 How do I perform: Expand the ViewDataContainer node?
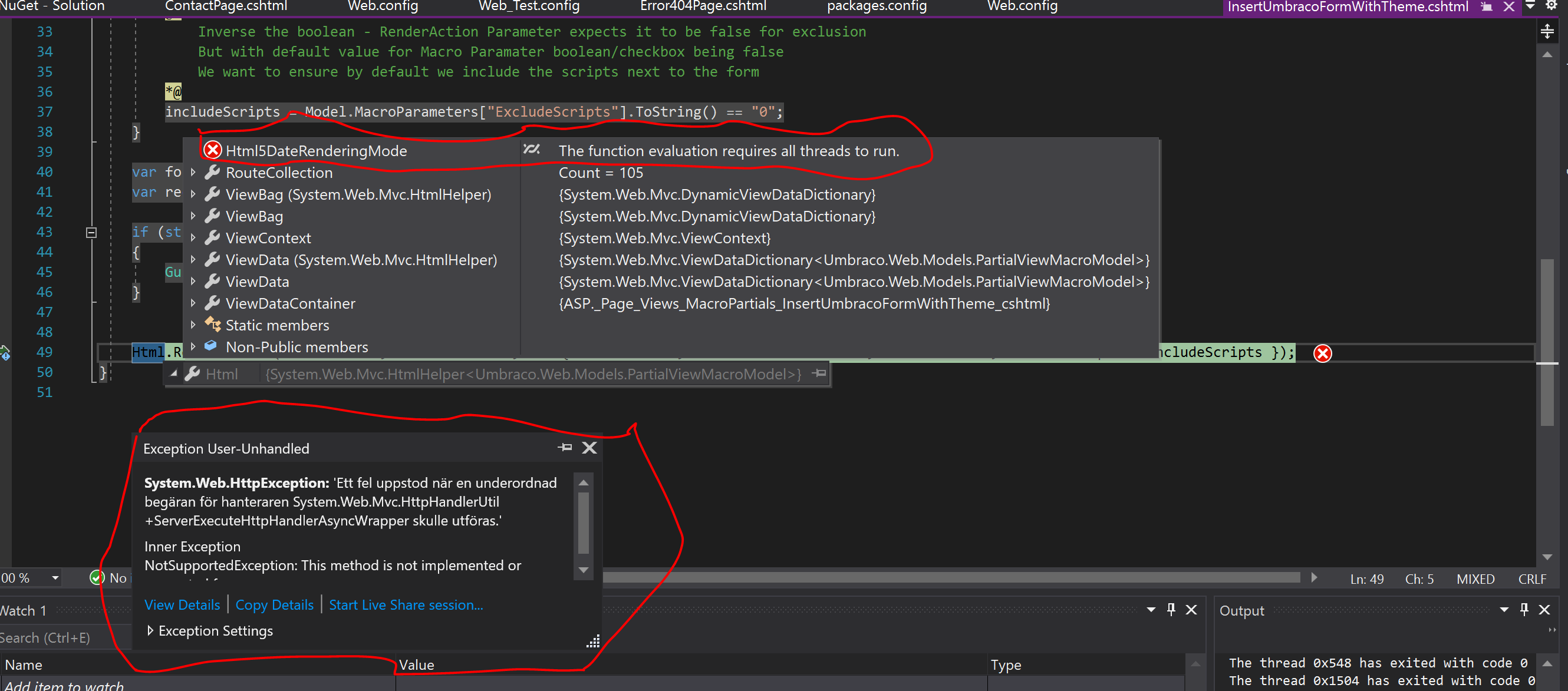[193, 303]
